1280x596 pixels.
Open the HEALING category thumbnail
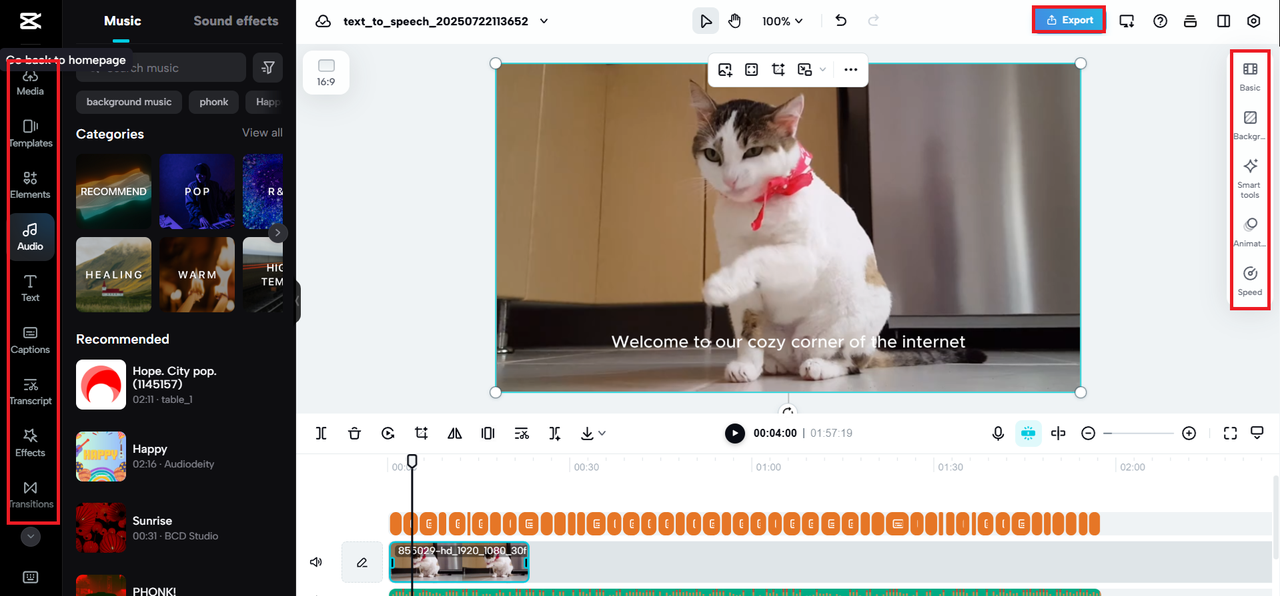pyautogui.click(x=114, y=274)
